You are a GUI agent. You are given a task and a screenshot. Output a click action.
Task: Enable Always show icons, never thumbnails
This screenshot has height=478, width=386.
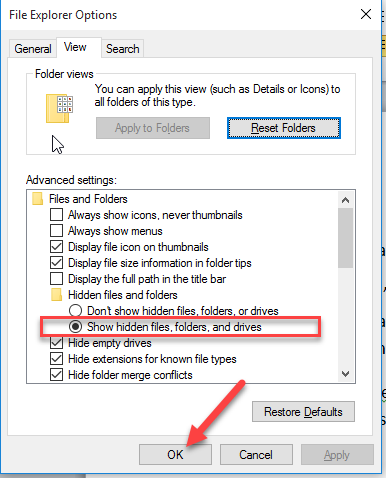click(56, 215)
